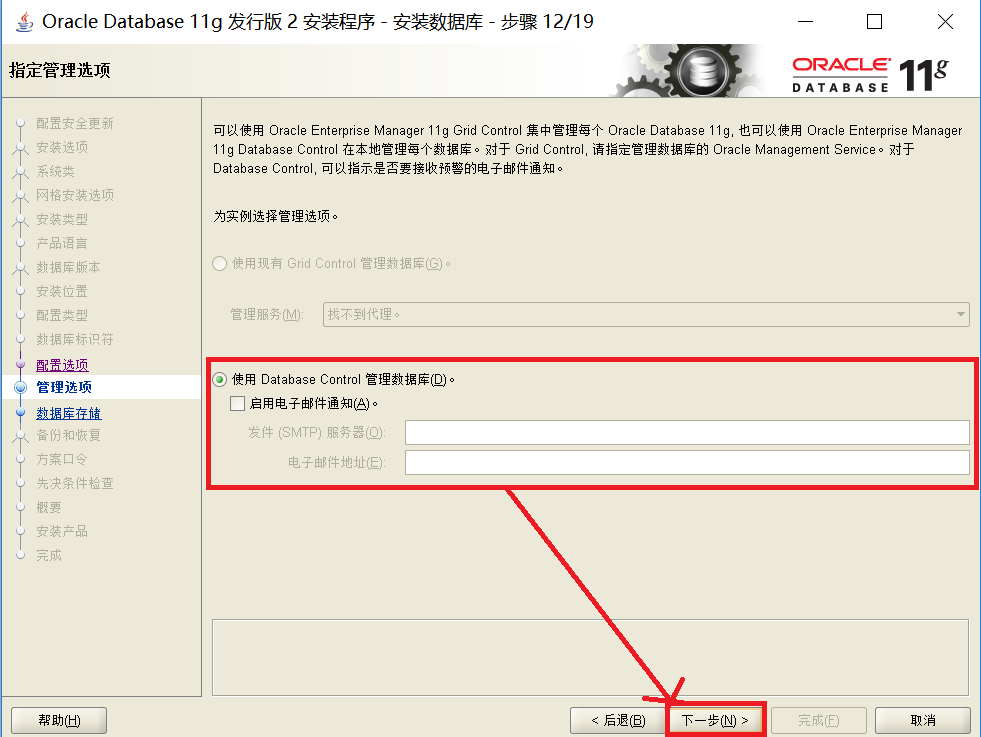This screenshot has height=737, width=981.
Task: Click the step marker beside 数据库存储
Action: 21,413
